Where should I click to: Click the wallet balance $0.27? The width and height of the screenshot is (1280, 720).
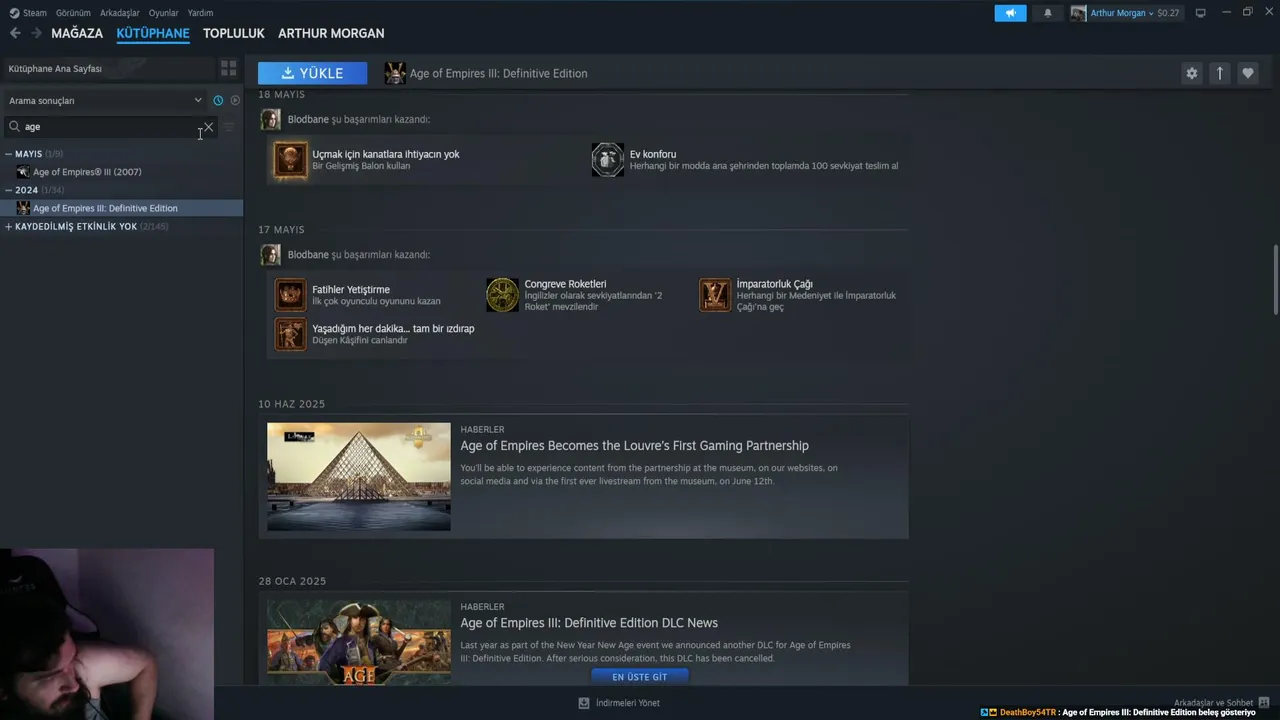1168,13
